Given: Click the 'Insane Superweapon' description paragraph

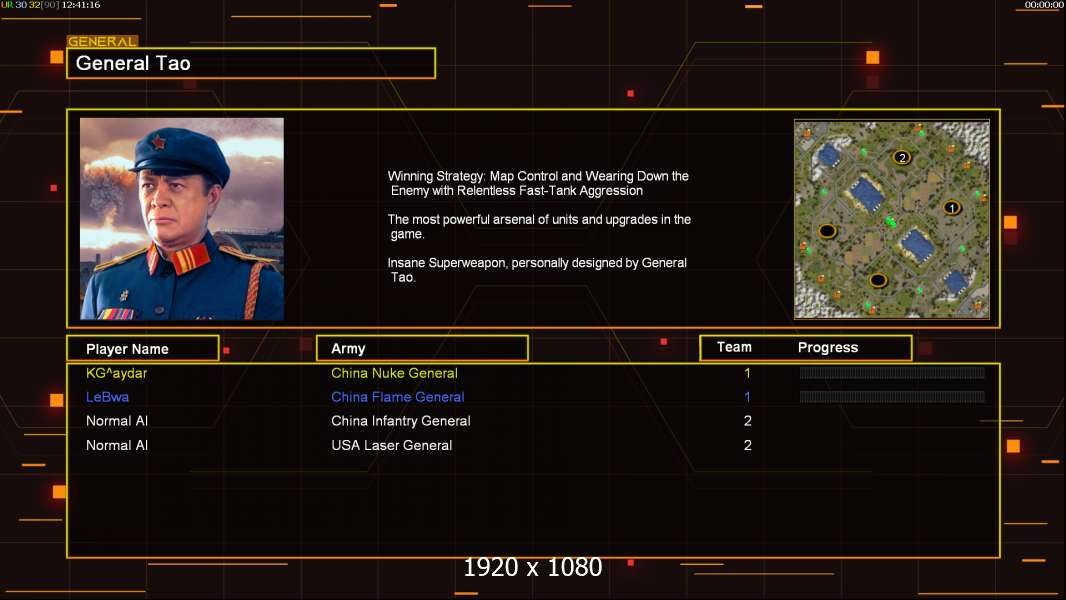Looking at the screenshot, I should click(x=537, y=270).
